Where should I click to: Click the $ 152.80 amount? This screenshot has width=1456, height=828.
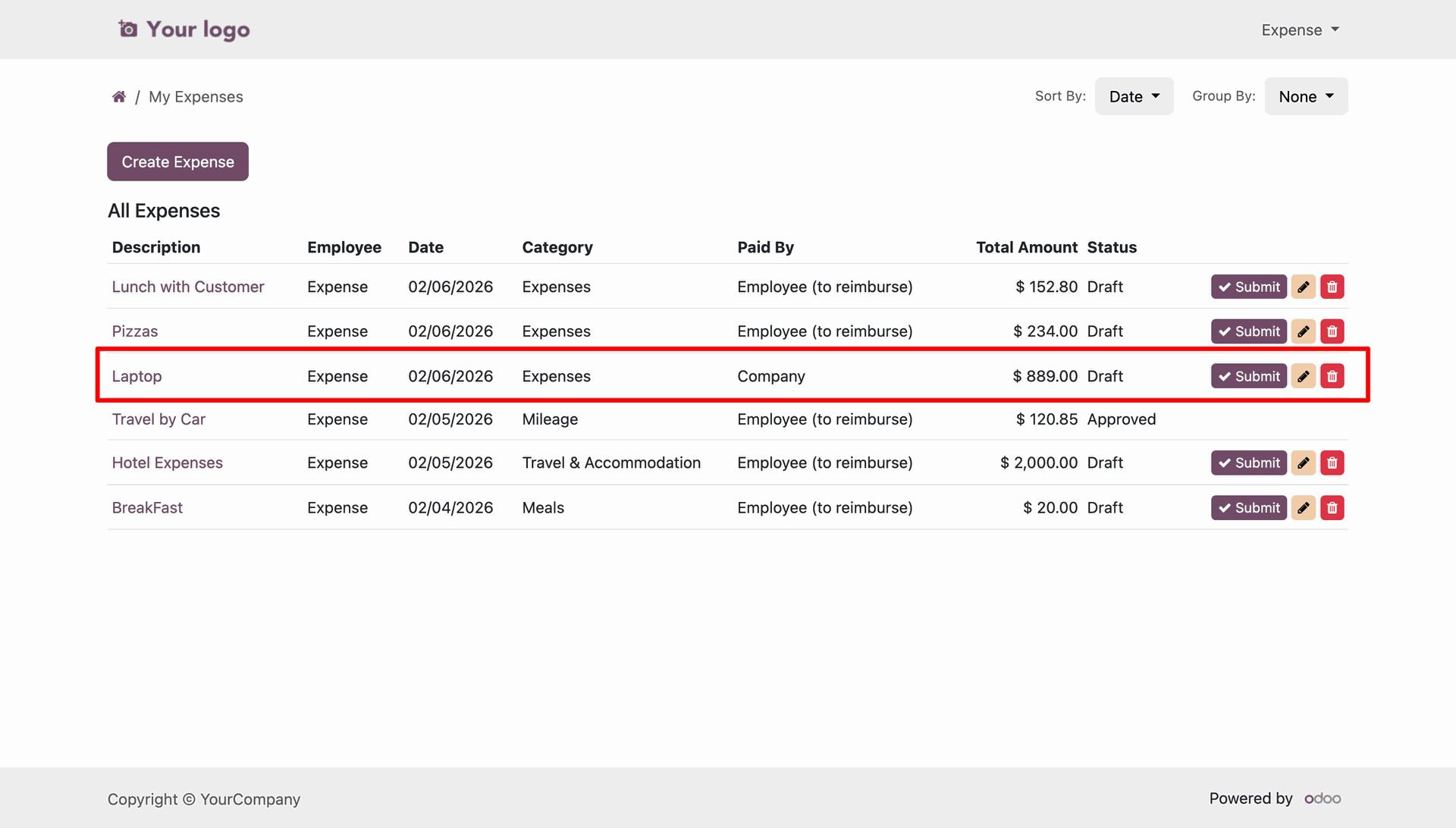pos(1046,287)
